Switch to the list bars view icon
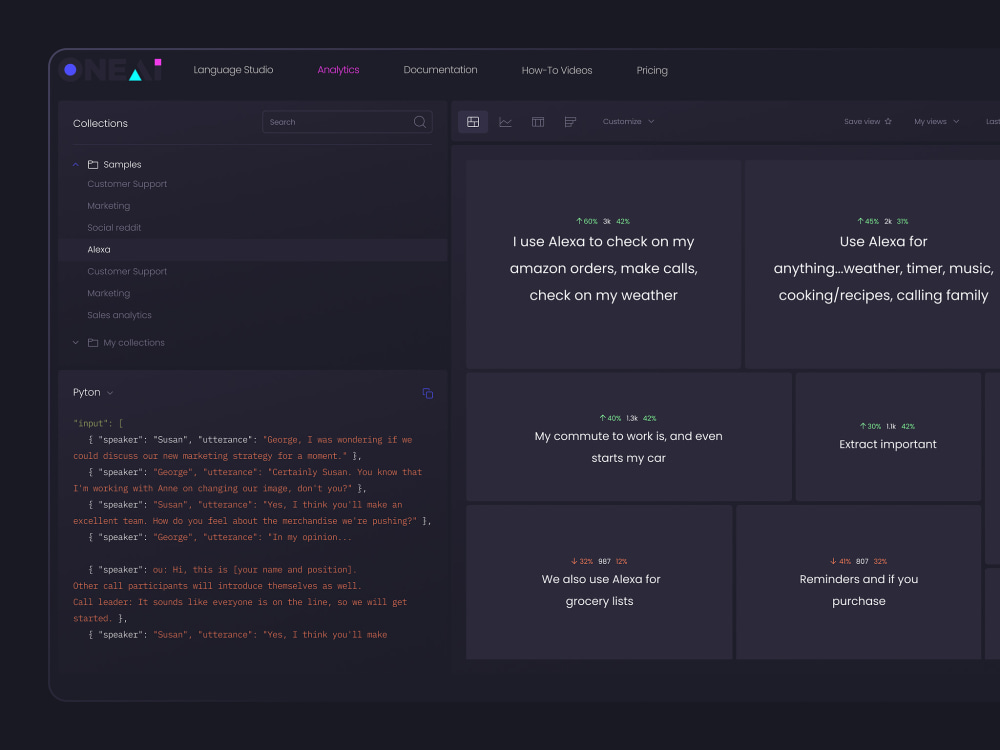This screenshot has height=750, width=1000. 570,122
